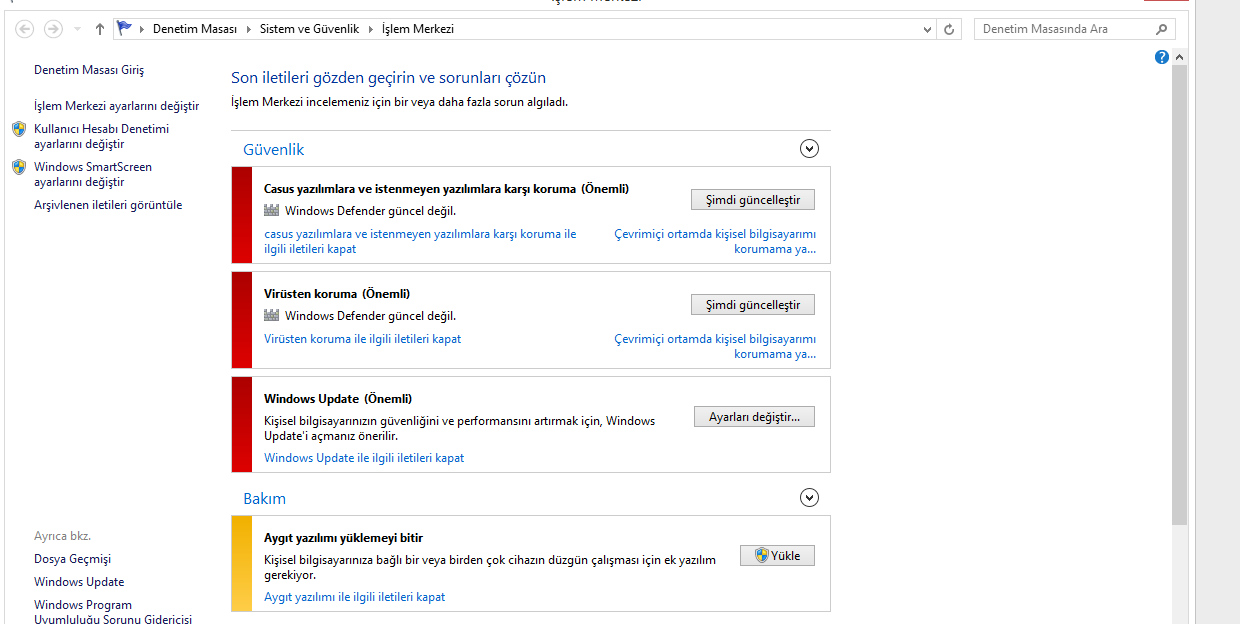Click the vertical scrollbar thumb

click(x=1179, y=296)
